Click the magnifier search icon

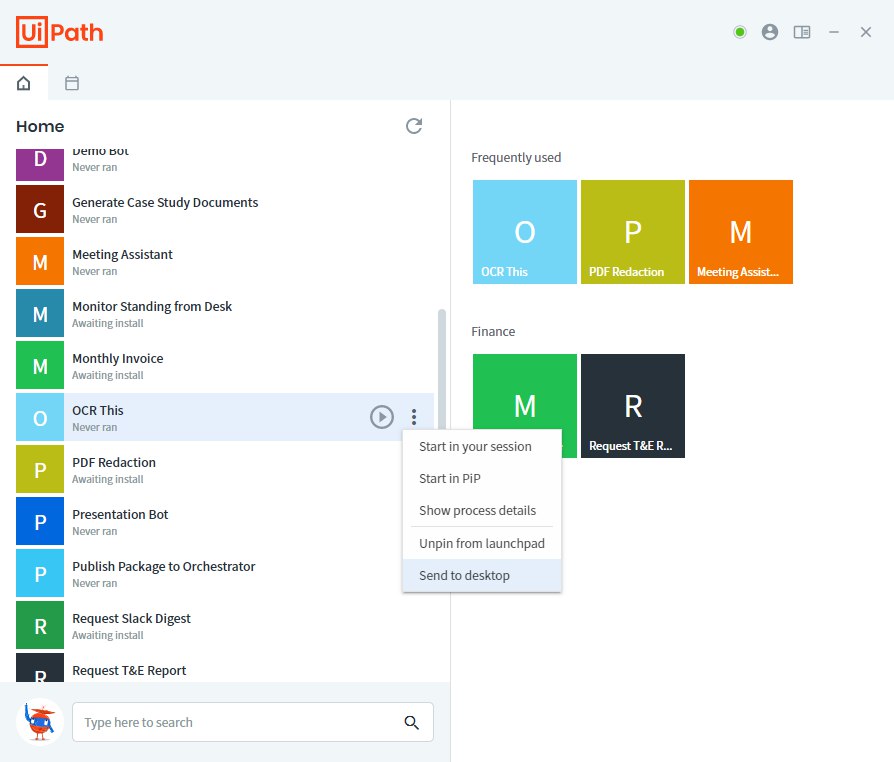pyautogui.click(x=411, y=723)
